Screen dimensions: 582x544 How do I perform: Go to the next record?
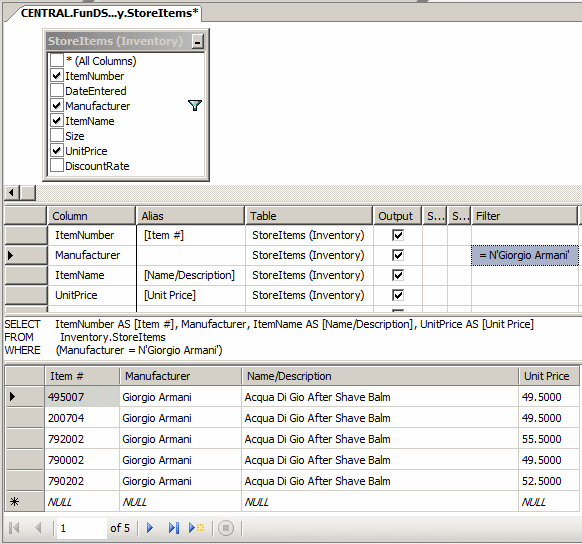[x=150, y=528]
